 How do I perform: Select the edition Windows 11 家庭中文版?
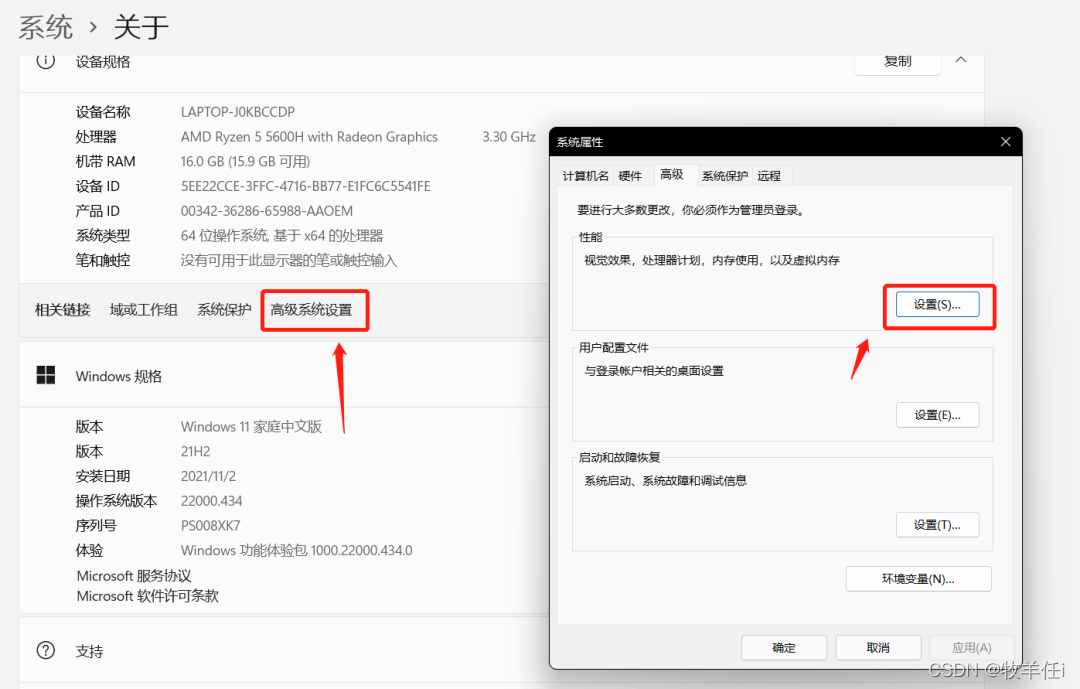click(x=251, y=426)
